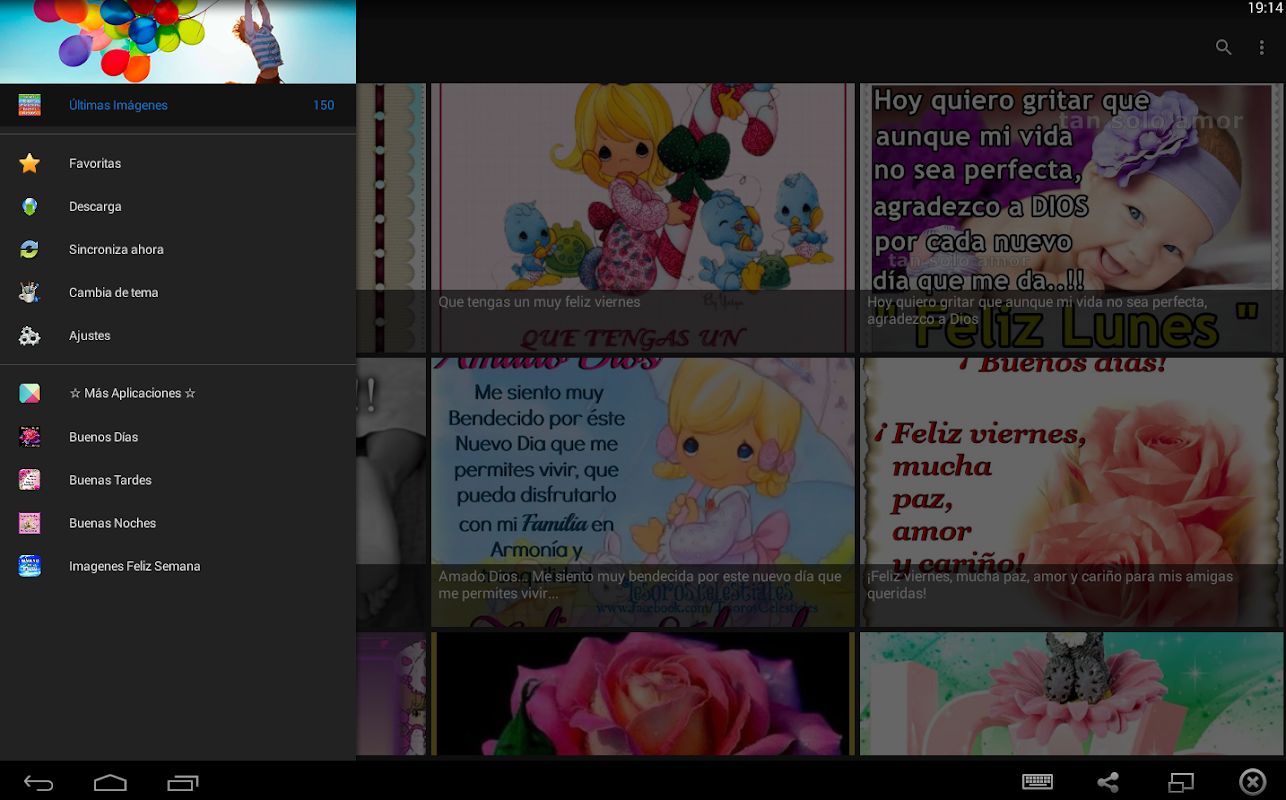This screenshot has width=1286, height=800.
Task: Click the Imagenes Feliz Semana app icon
Action: point(30,566)
